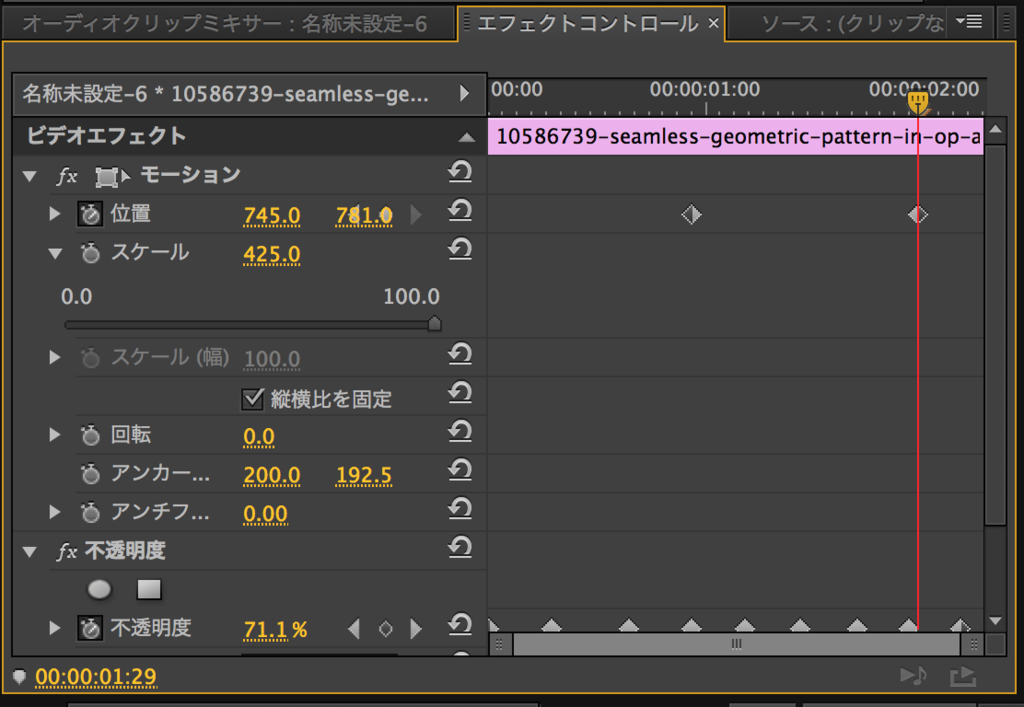Viewport: 1024px width, 707px height.
Task: Toggle the 不透明度 fx effect badge
Action: (67, 552)
